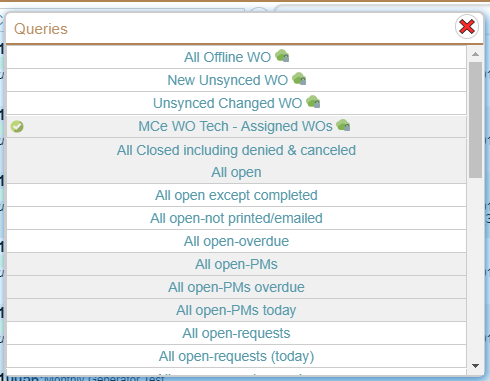490x381 pixels.
Task: Select the All open-PMs query
Action: (x=236, y=264)
